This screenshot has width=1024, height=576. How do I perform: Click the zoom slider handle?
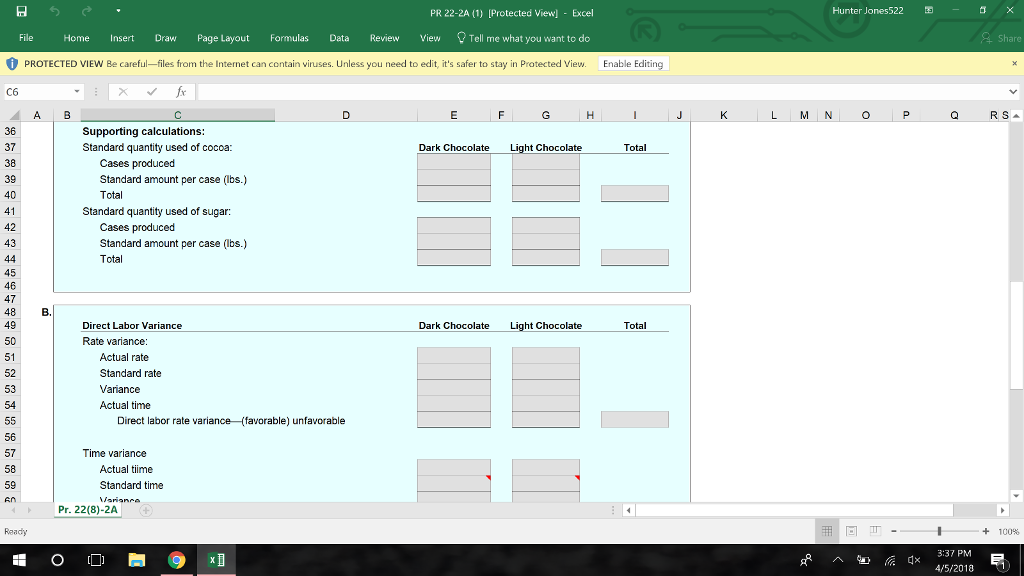click(x=939, y=531)
